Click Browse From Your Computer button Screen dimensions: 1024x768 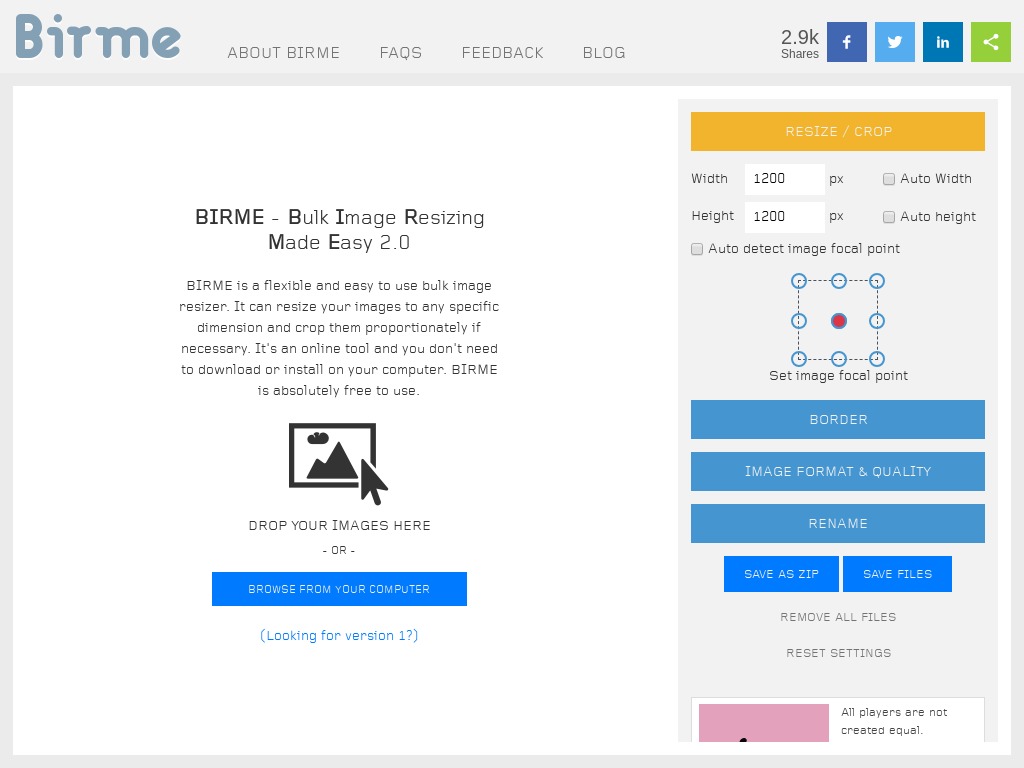pyautogui.click(x=339, y=589)
